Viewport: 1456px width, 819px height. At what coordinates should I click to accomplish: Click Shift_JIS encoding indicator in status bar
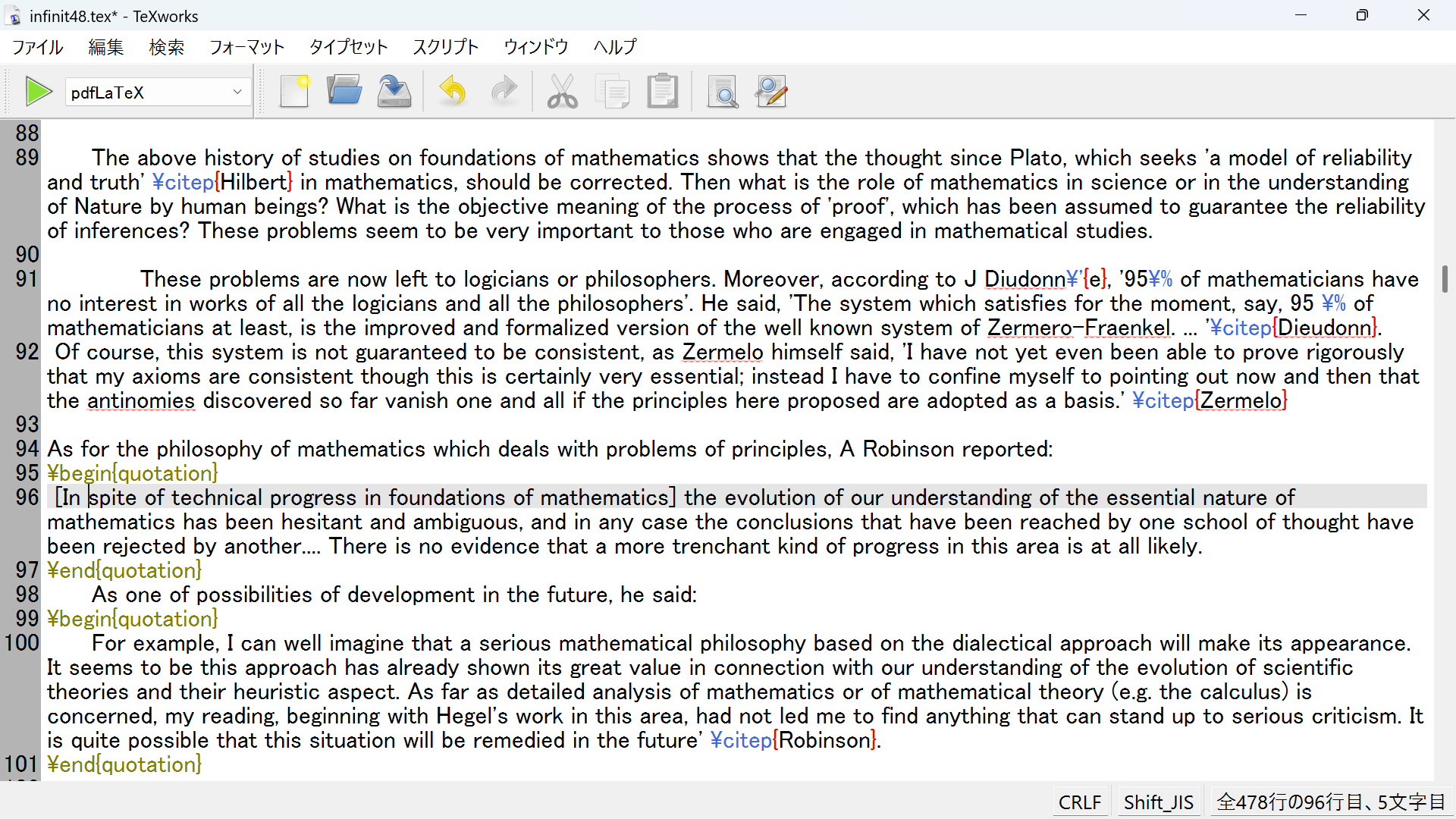(x=1158, y=802)
